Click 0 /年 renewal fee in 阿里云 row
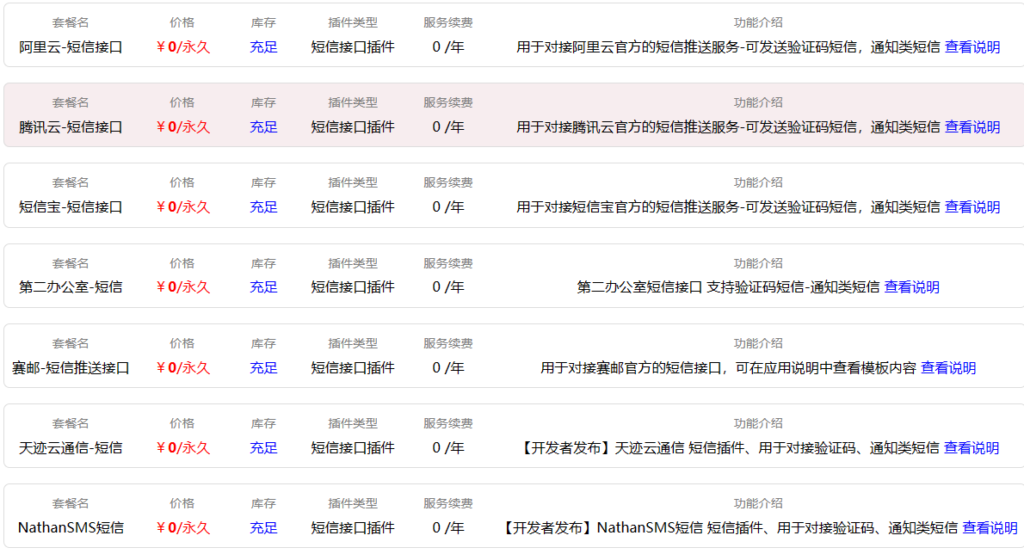This screenshot has height=554, width=1024. (x=448, y=47)
